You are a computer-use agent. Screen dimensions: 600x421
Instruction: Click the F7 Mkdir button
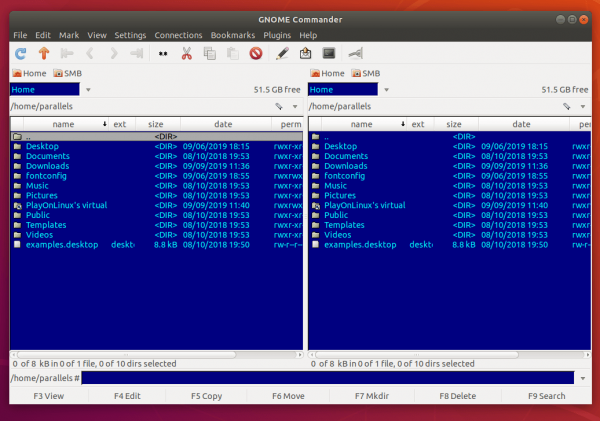372,396
